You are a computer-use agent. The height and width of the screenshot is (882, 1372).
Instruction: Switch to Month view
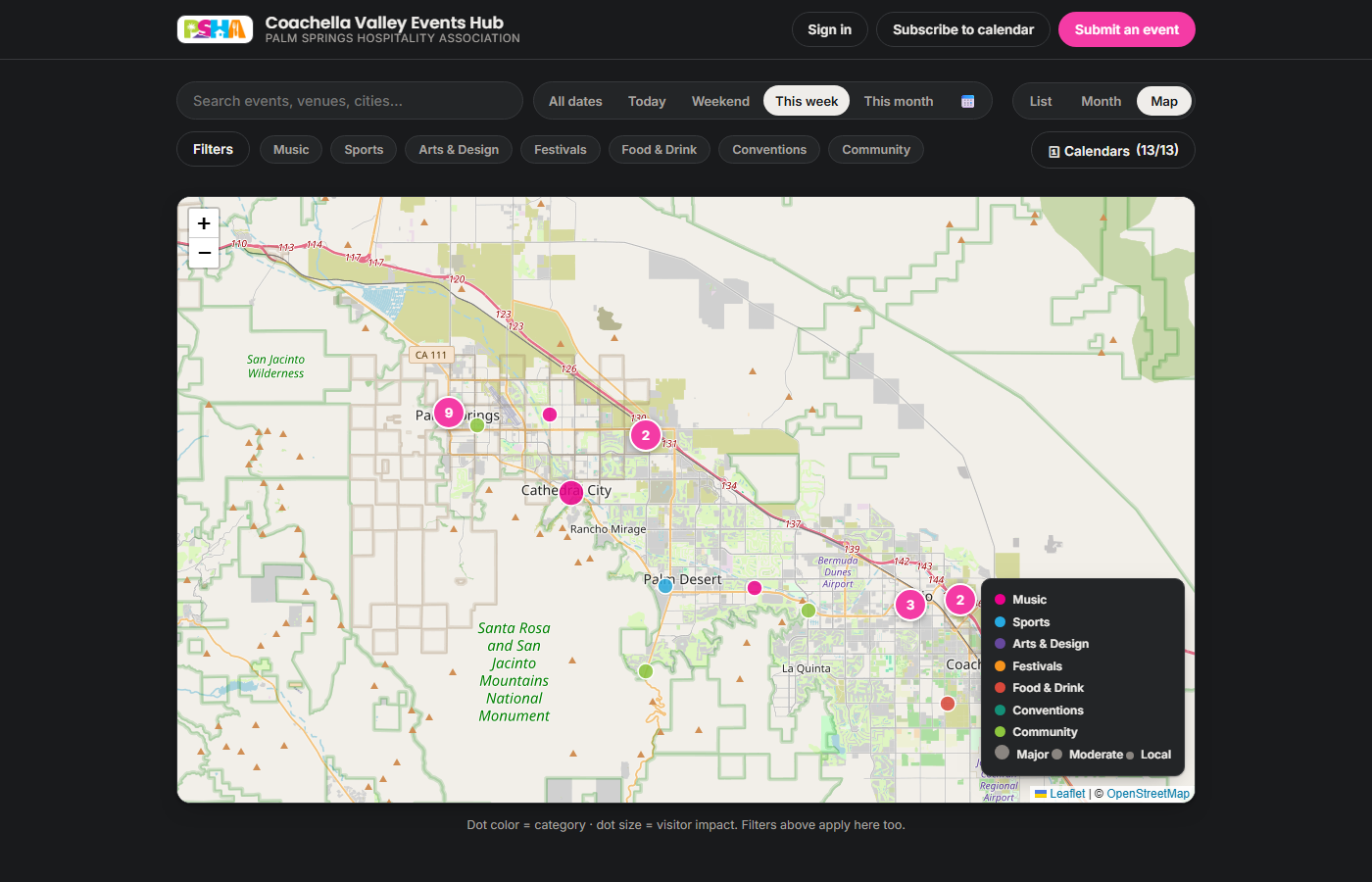1101,101
